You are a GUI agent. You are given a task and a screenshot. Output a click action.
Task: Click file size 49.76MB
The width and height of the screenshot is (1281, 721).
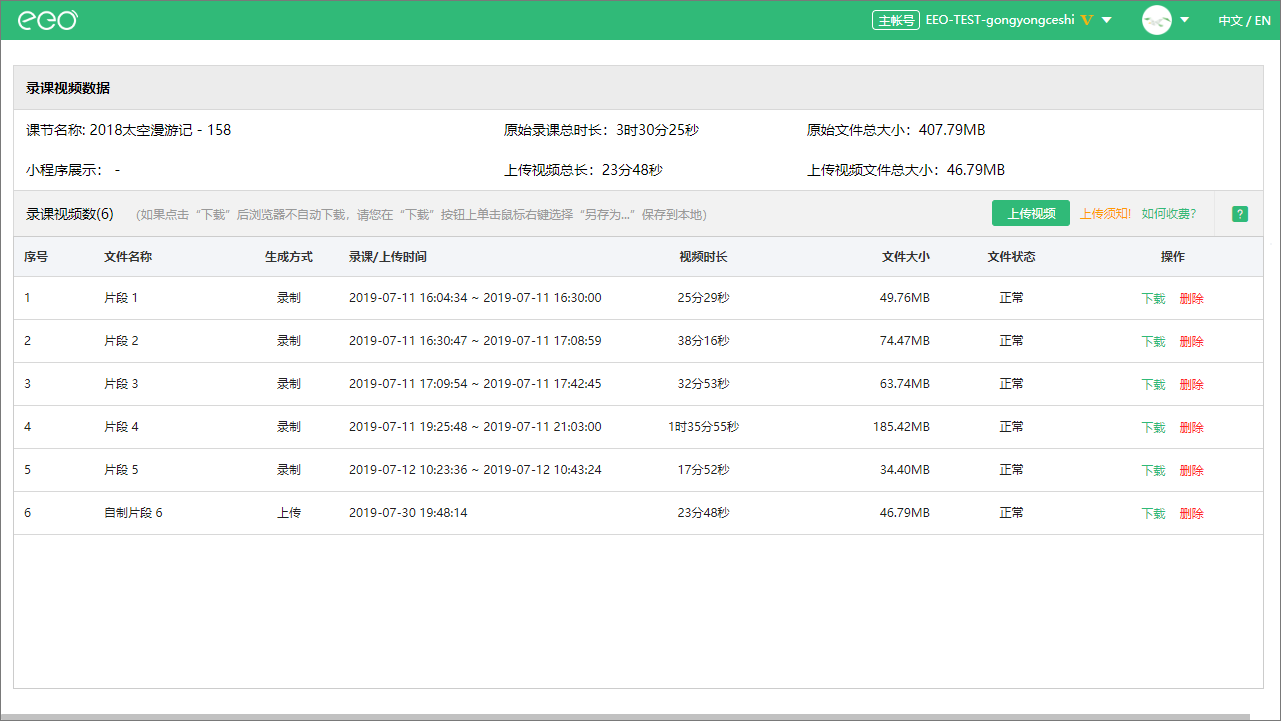click(905, 298)
